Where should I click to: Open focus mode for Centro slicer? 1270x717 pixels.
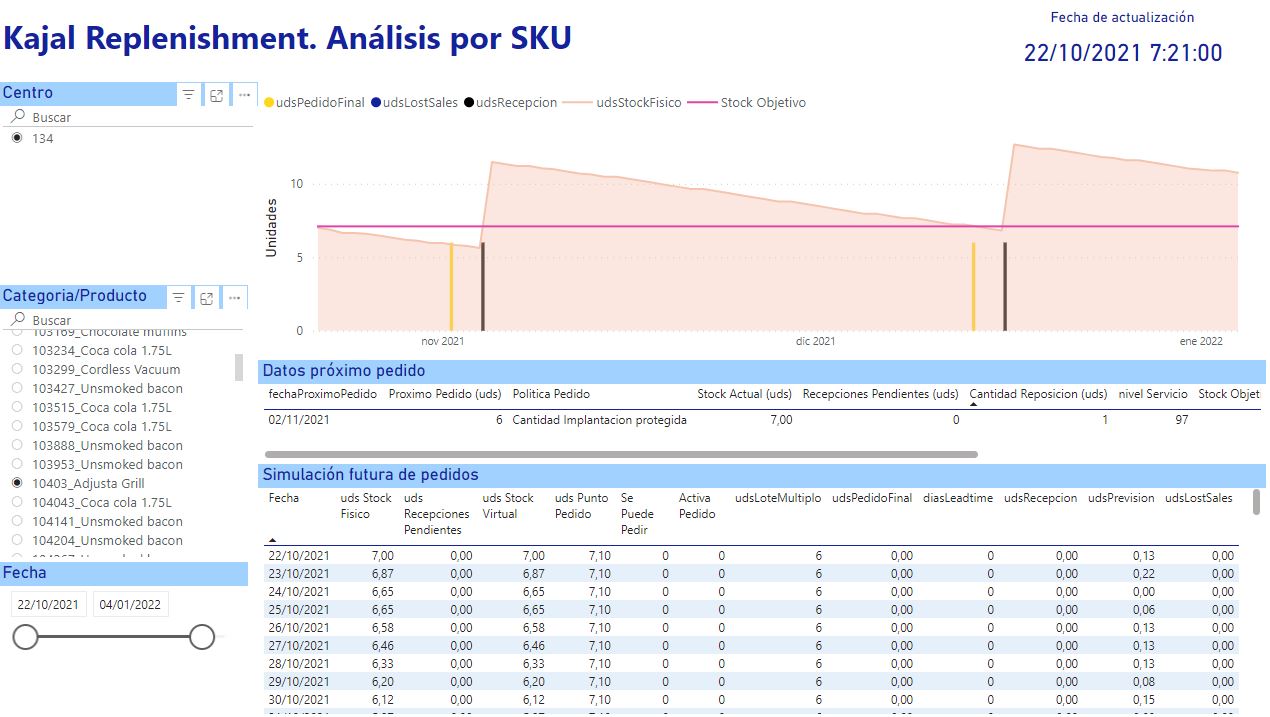(216, 95)
